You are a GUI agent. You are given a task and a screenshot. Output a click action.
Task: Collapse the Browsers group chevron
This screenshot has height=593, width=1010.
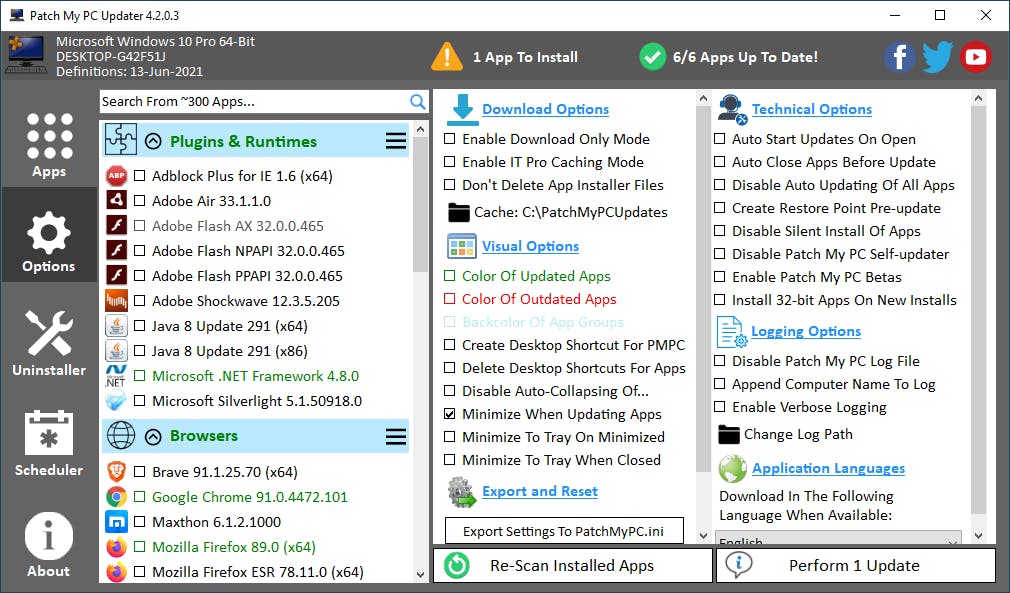(154, 436)
